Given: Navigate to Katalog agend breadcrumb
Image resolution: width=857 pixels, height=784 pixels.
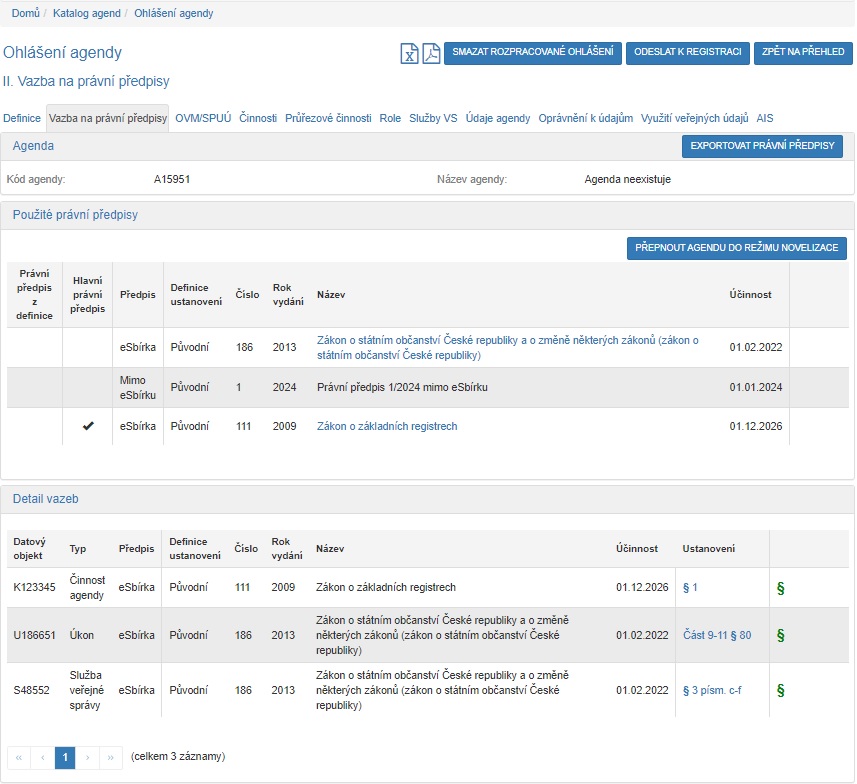Looking at the screenshot, I should tap(87, 14).
